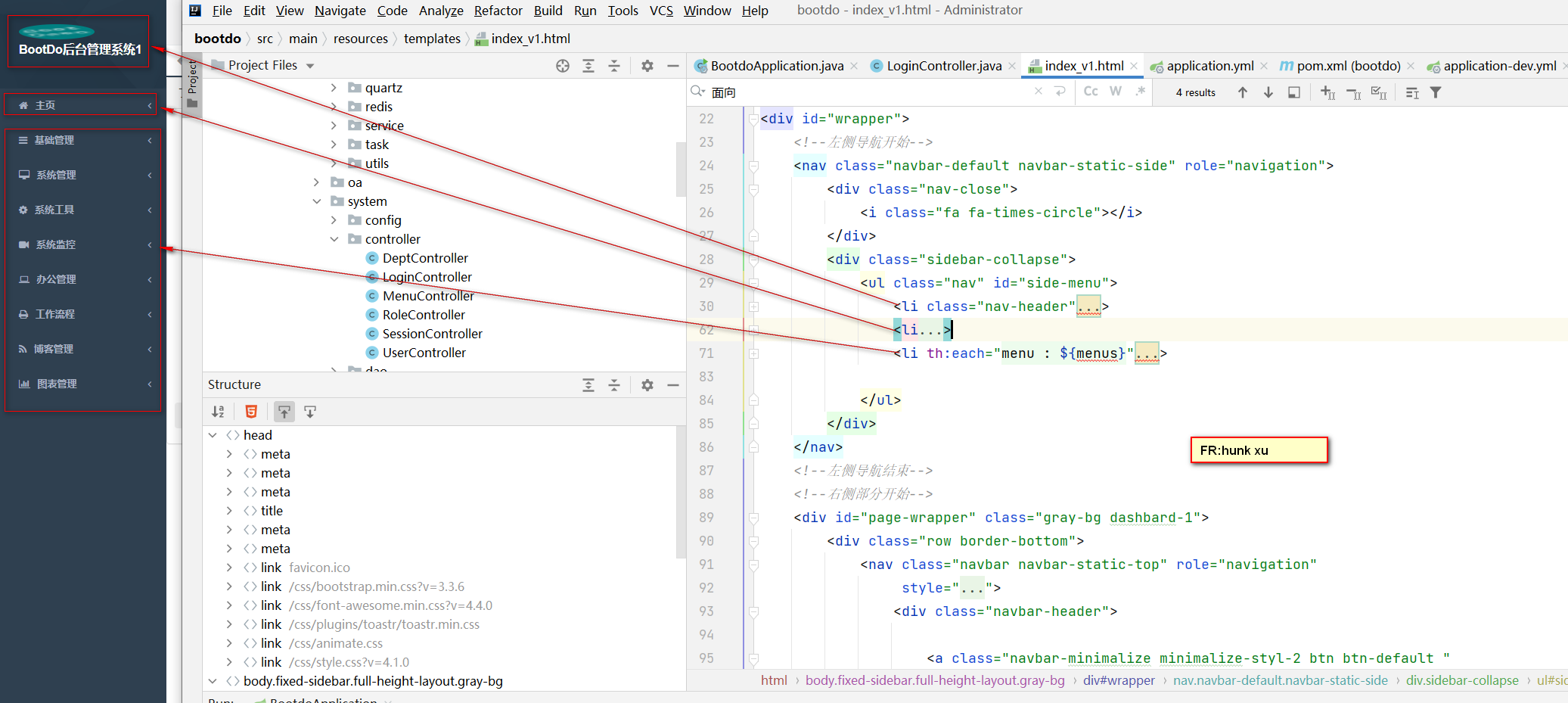This screenshot has width=1568, height=703.
Task: Open UserController class in project tree
Action: click(424, 353)
